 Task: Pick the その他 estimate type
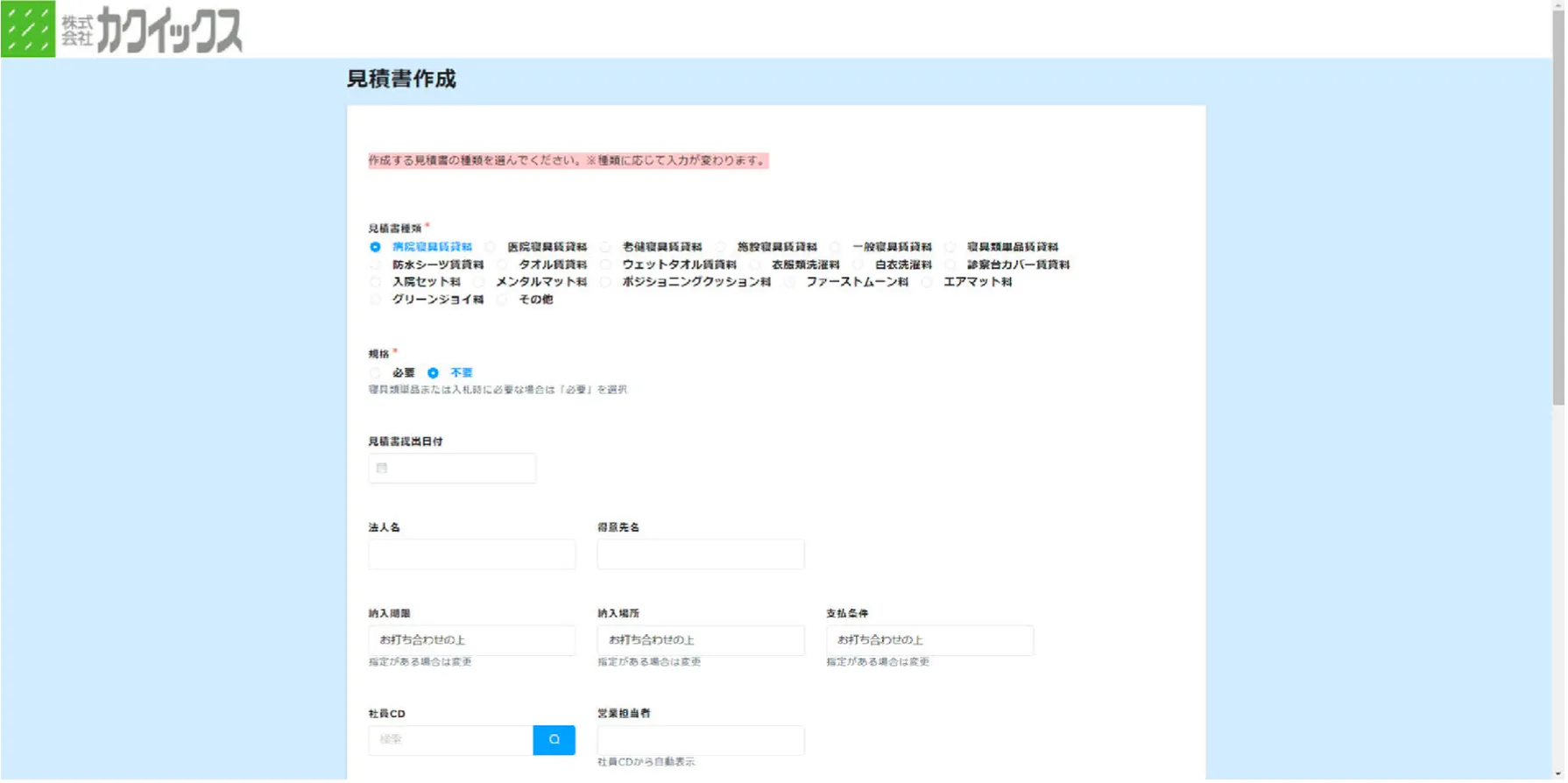click(x=502, y=300)
